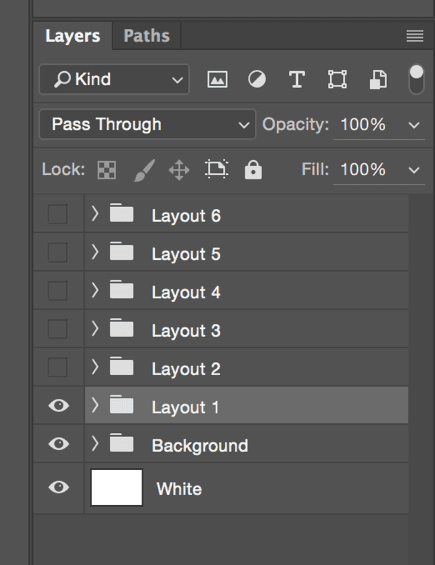Prevent auto-nesting into artboards lock icon

(x=217, y=169)
